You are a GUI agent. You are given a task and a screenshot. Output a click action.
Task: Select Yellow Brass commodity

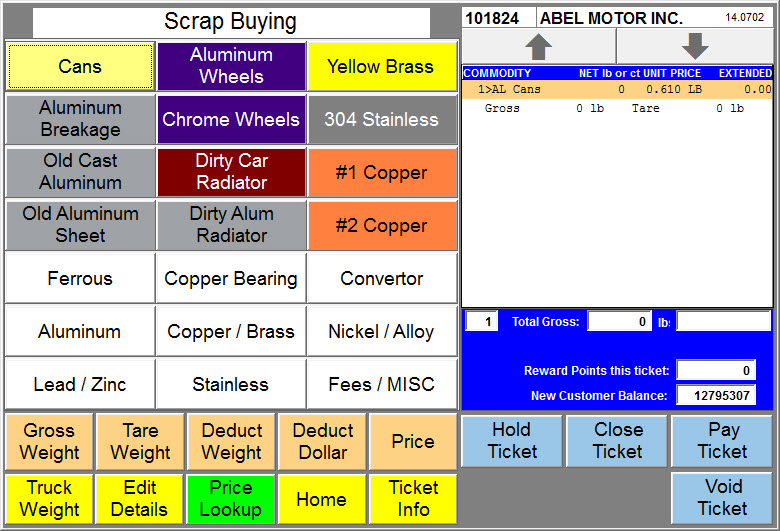point(382,66)
